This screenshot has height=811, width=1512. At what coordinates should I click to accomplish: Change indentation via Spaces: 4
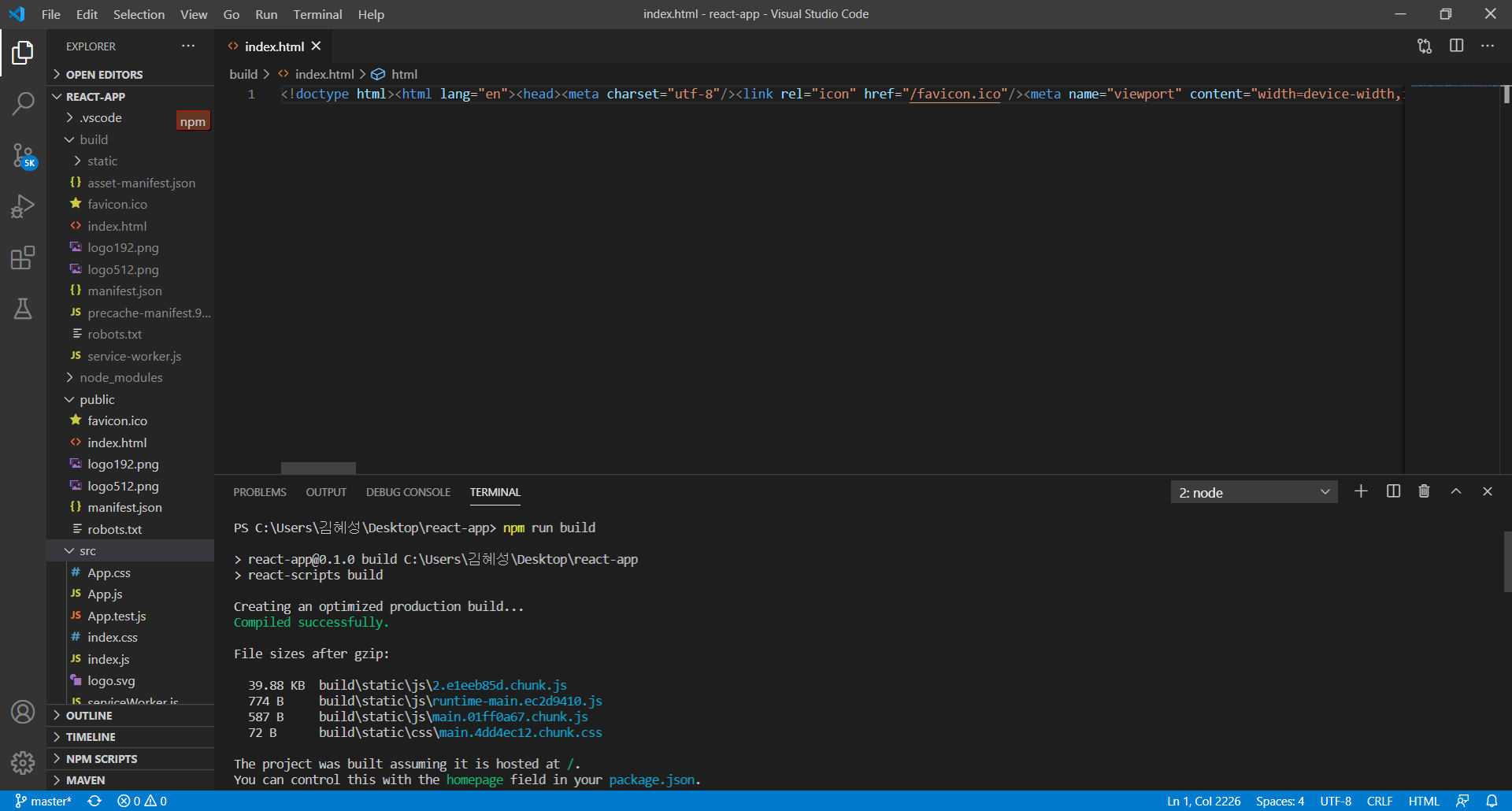pyautogui.click(x=1280, y=801)
